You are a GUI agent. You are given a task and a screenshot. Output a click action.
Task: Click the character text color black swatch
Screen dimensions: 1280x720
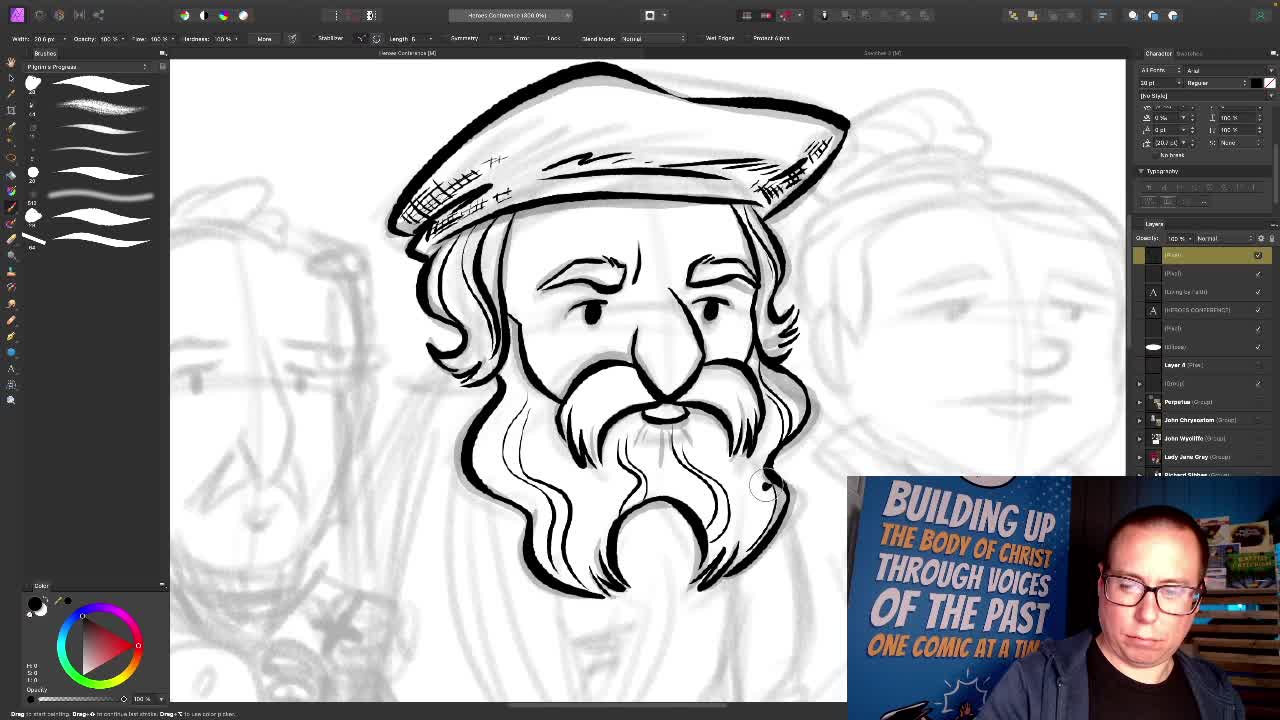(x=1257, y=83)
